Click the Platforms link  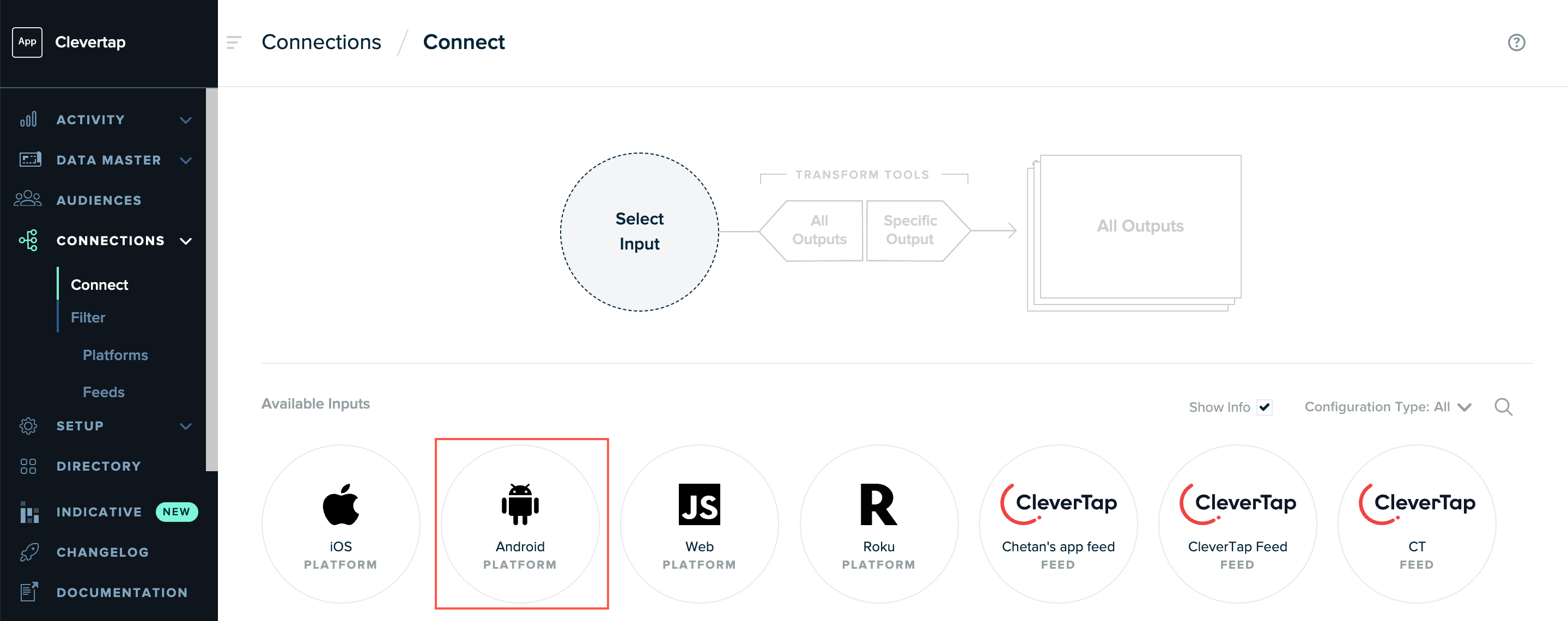[115, 354]
